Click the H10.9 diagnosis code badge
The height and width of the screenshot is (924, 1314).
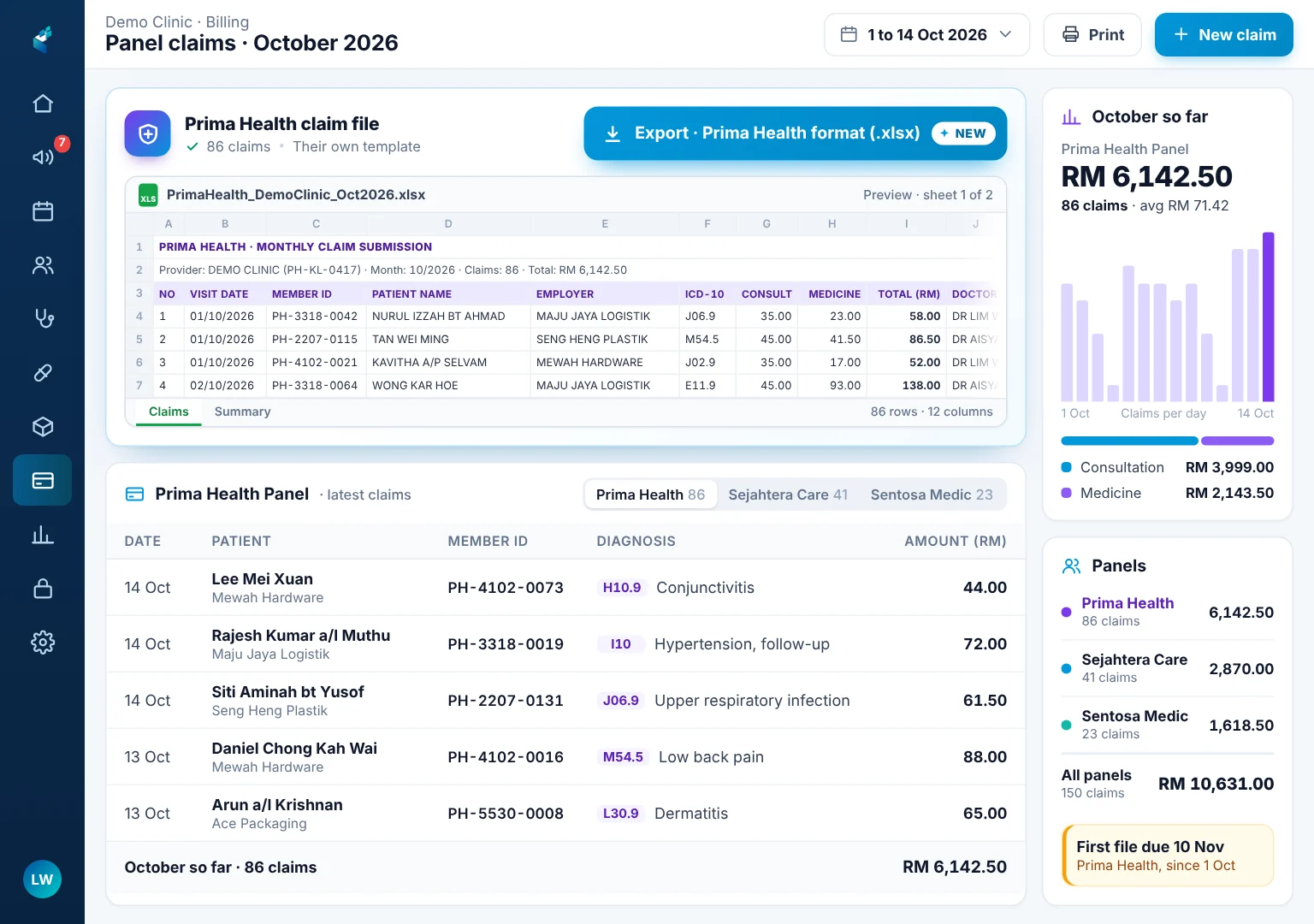[622, 588]
